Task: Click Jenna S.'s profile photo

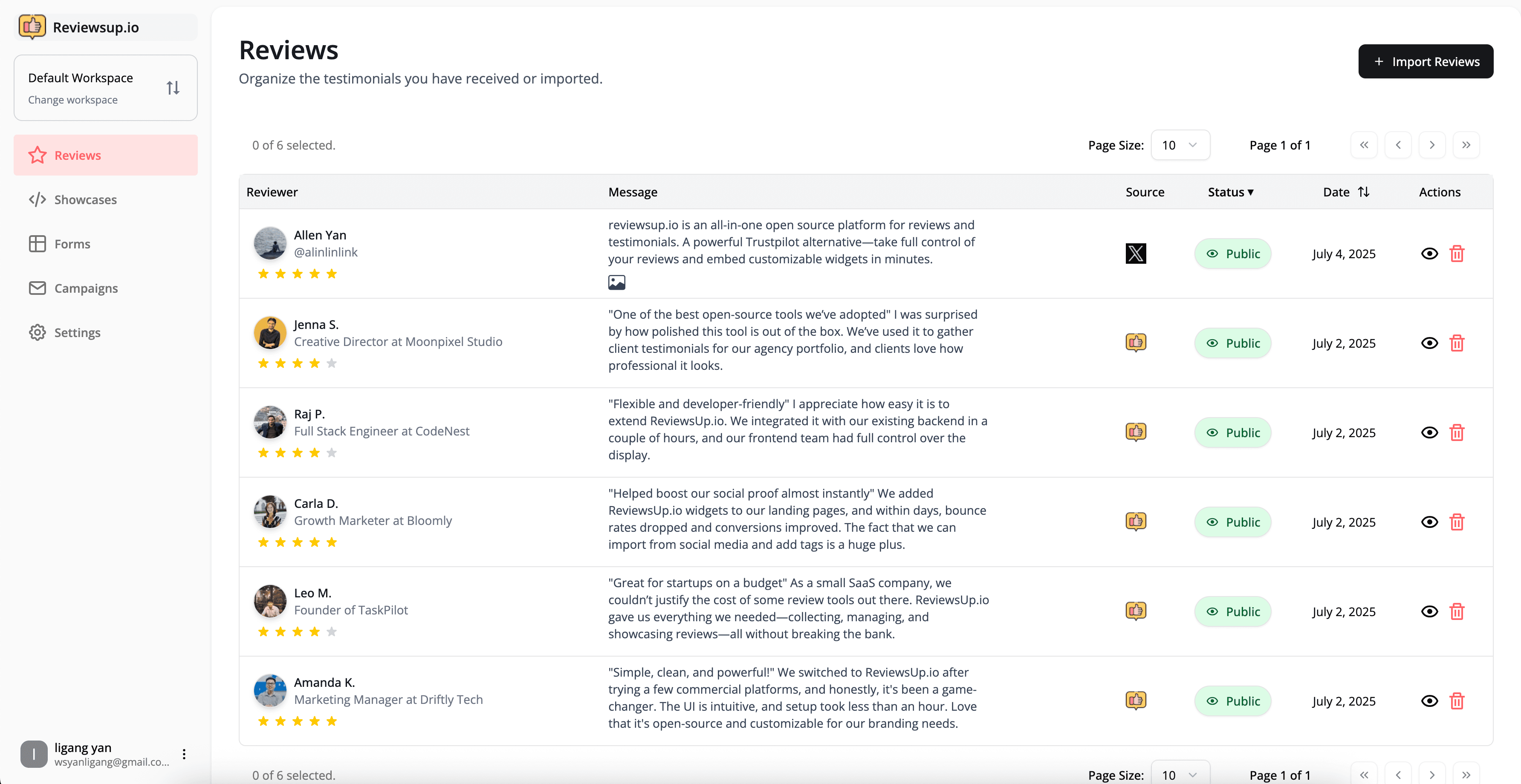Action: [270, 333]
